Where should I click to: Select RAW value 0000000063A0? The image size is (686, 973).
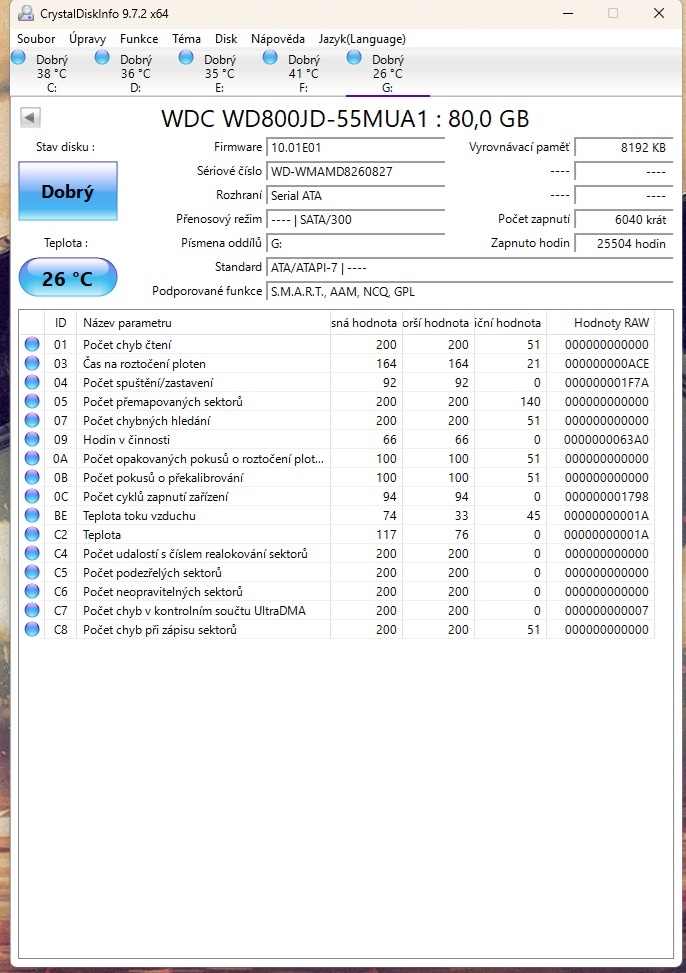coord(607,439)
